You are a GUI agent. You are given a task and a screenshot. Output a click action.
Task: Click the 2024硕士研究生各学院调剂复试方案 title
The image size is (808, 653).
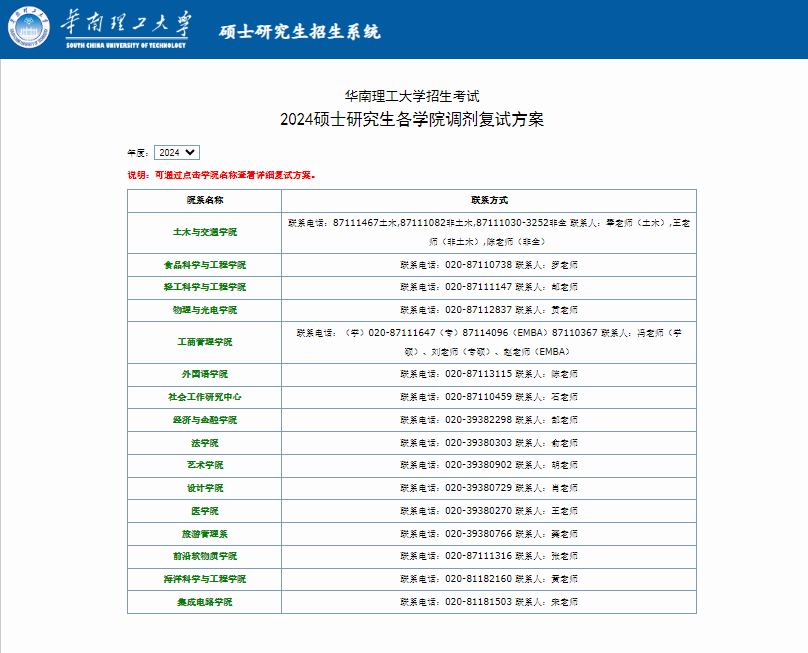412,120
